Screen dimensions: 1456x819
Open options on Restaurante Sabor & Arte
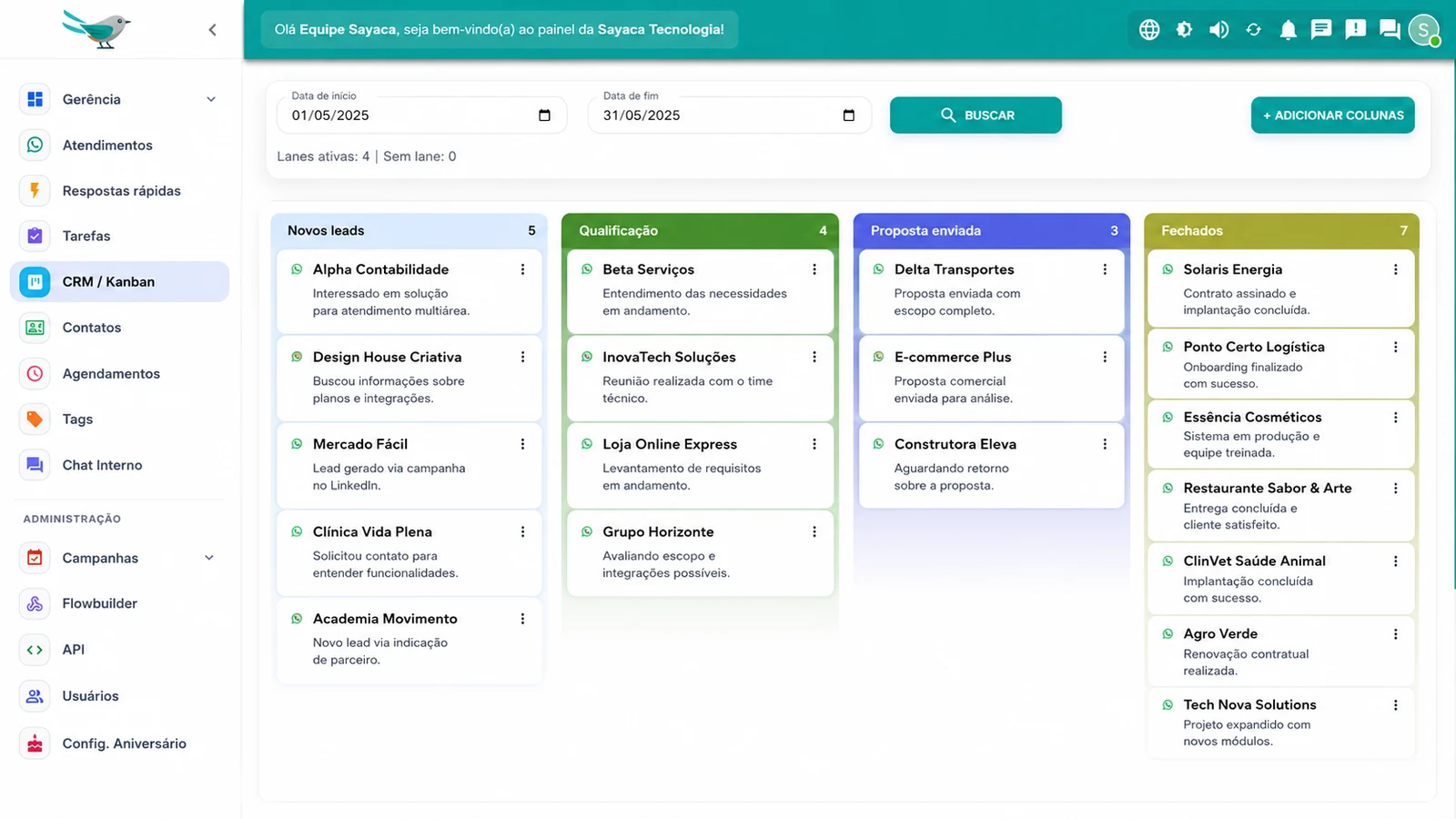click(x=1395, y=488)
